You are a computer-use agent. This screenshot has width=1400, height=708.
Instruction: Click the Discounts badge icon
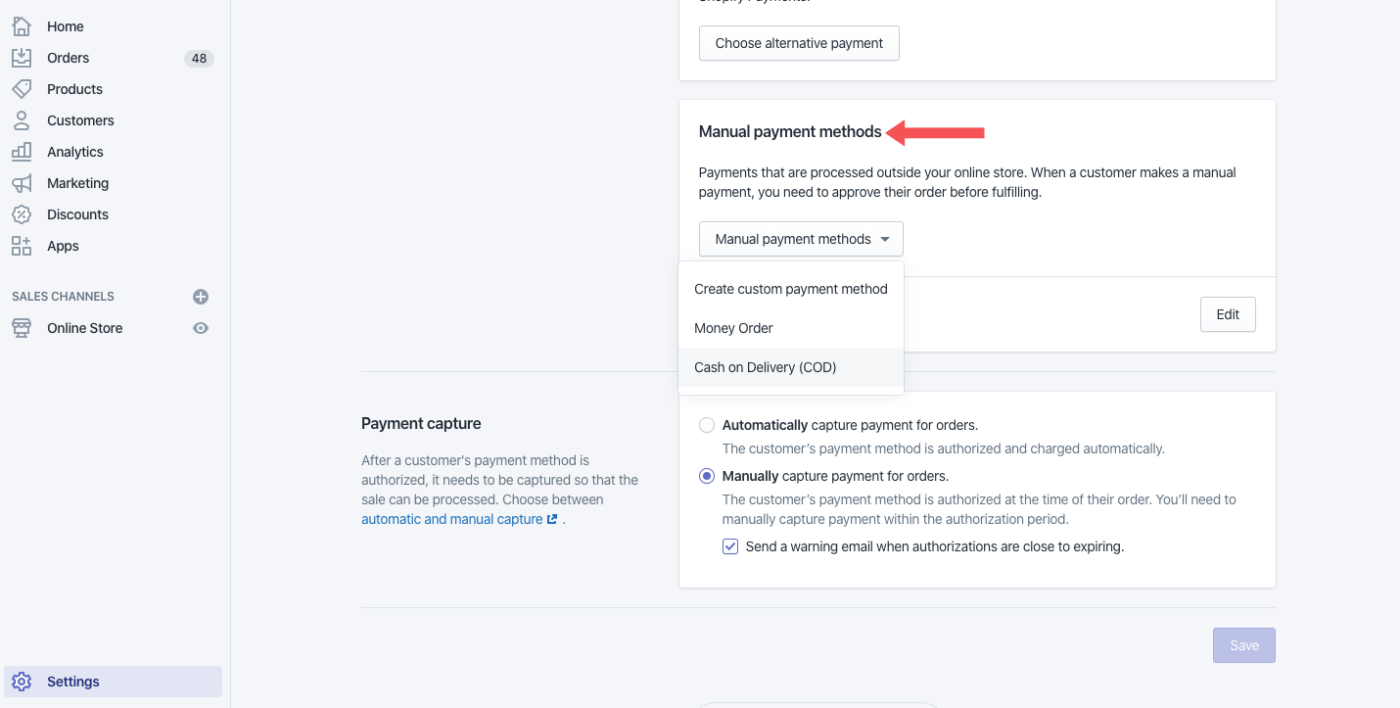point(21,214)
